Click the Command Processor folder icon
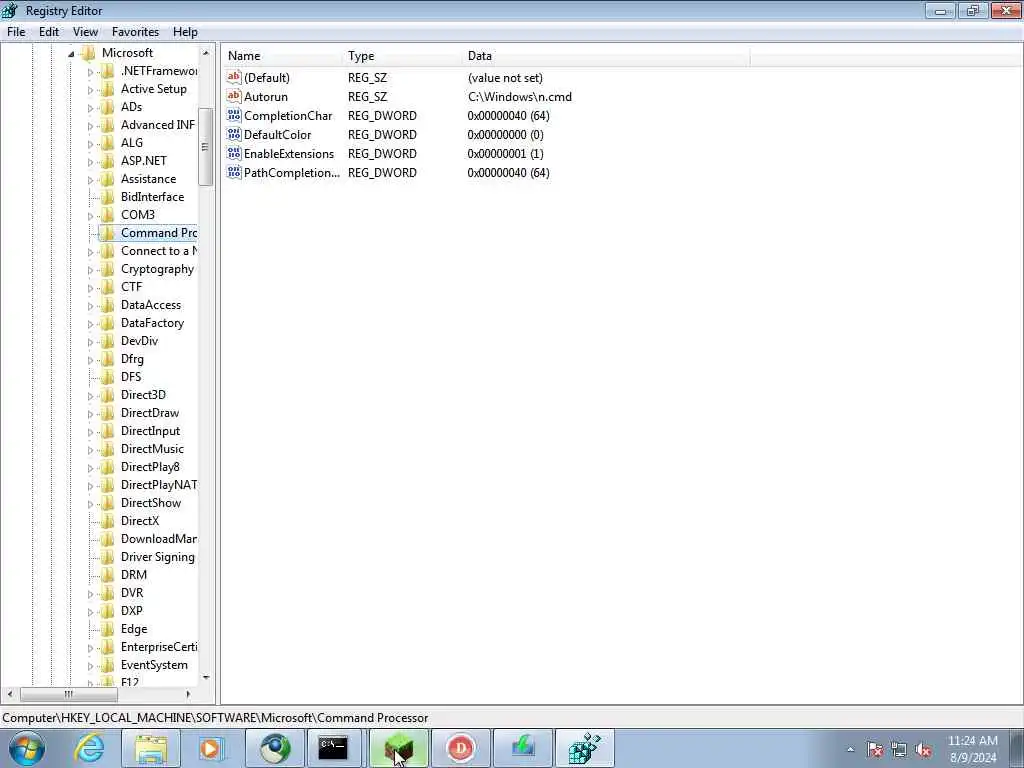Image resolution: width=1024 pixels, height=768 pixels. [108, 233]
